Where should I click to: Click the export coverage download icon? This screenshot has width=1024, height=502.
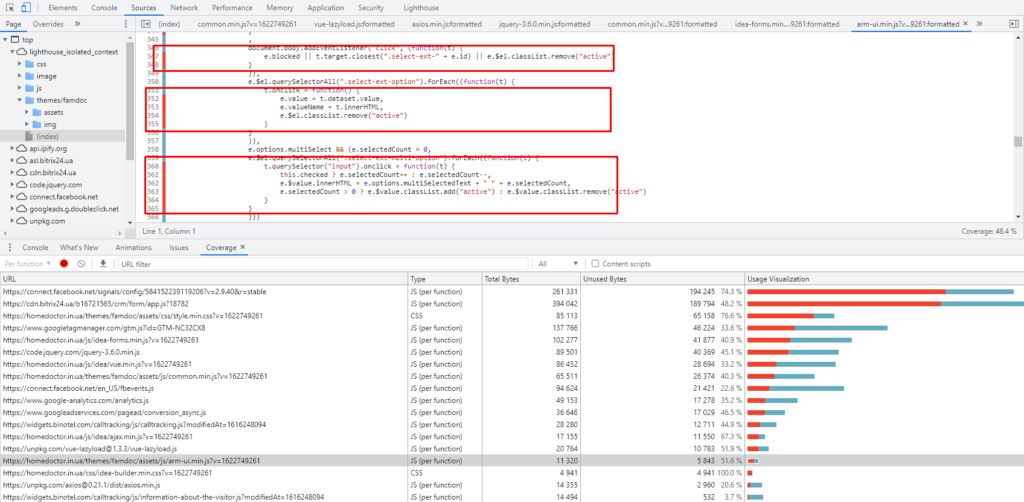click(103, 264)
